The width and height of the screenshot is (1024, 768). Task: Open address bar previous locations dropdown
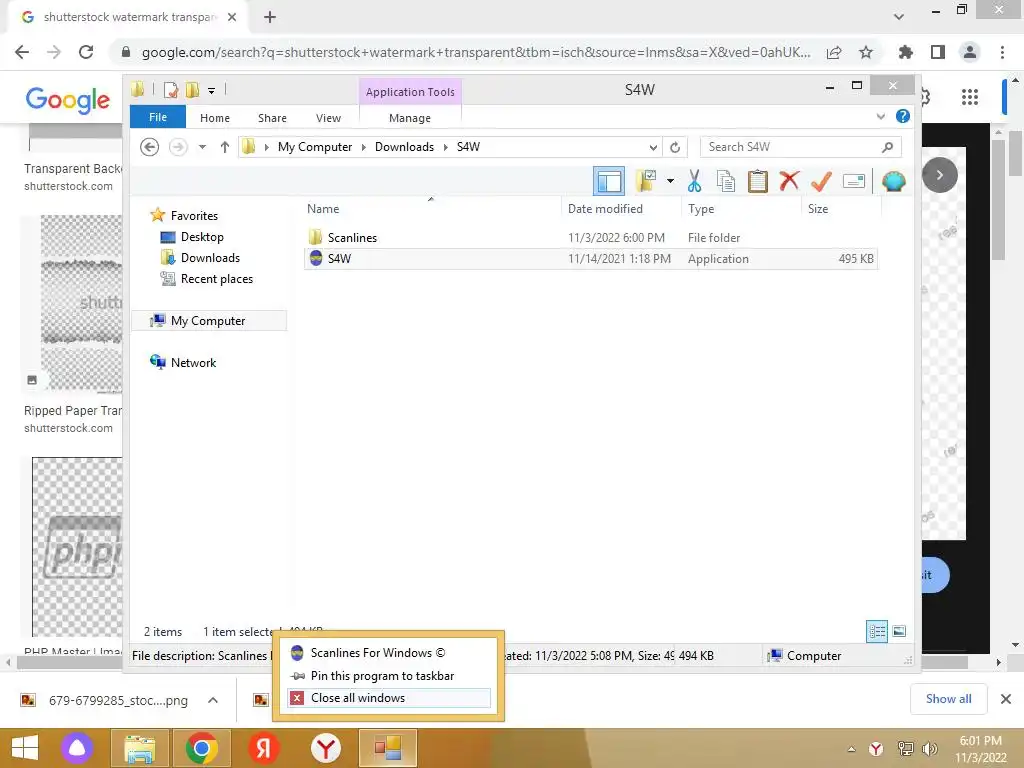(653, 148)
